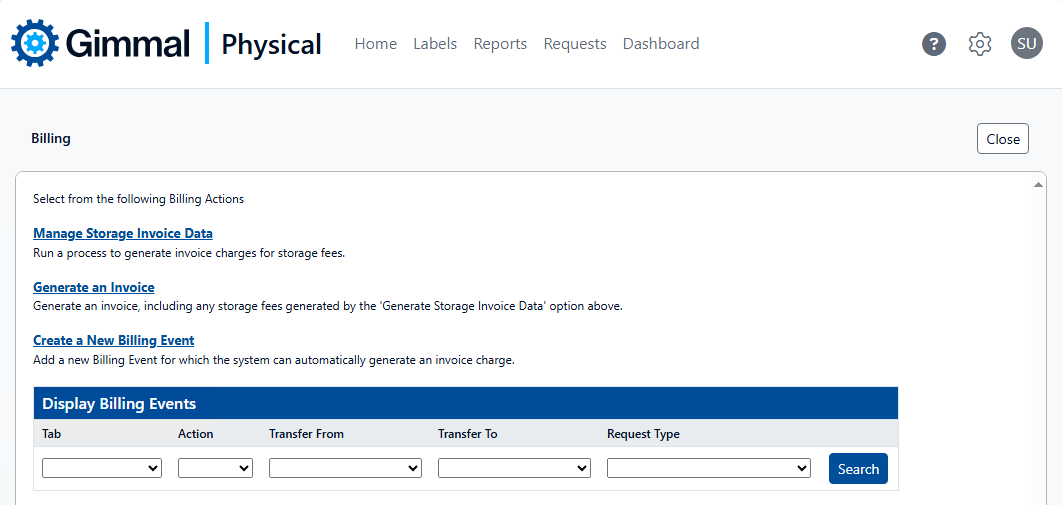1062x505 pixels.
Task: Go to the Home menu
Action: coord(375,44)
